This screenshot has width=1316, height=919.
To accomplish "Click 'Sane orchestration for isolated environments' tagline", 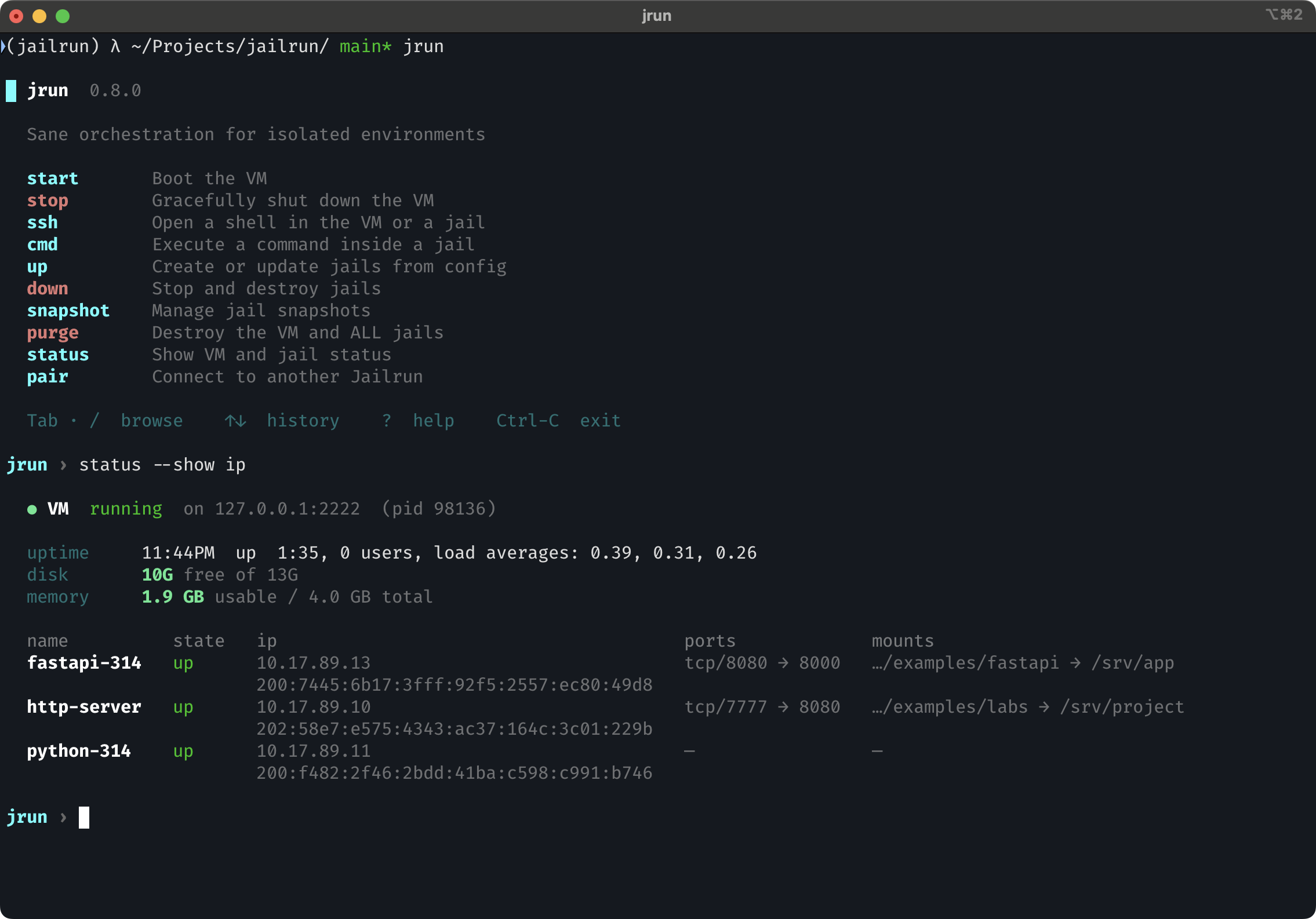I will pos(256,134).
